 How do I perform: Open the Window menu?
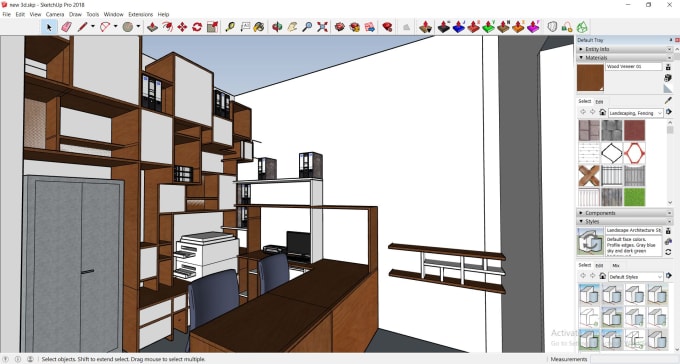pyautogui.click(x=114, y=14)
